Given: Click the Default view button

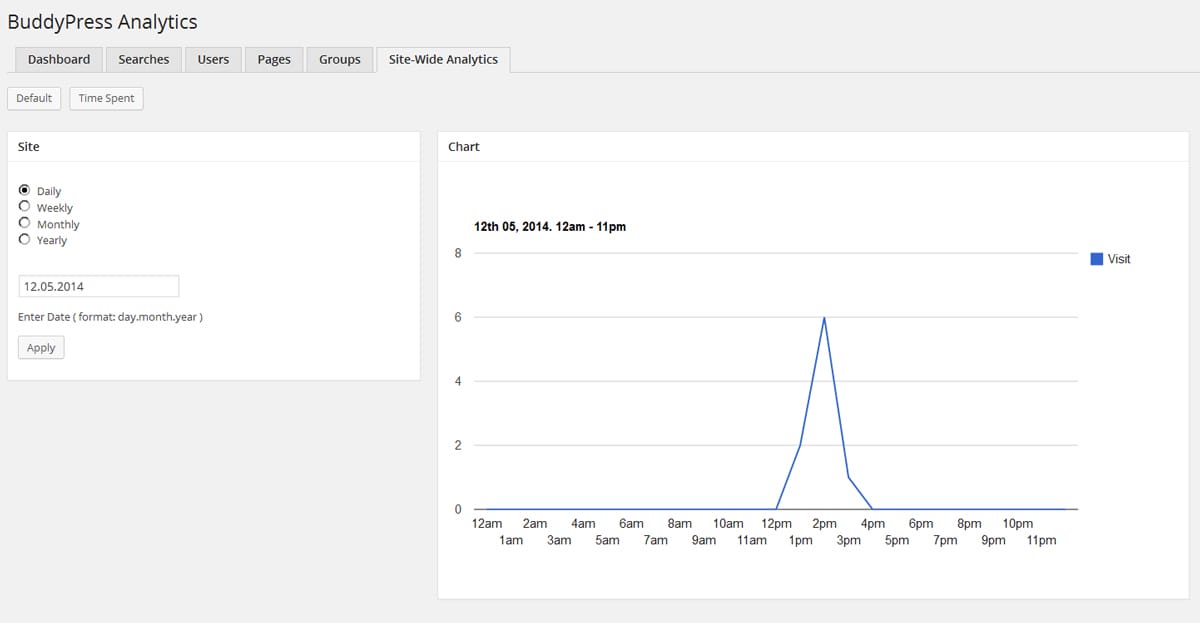Looking at the screenshot, I should point(34,98).
